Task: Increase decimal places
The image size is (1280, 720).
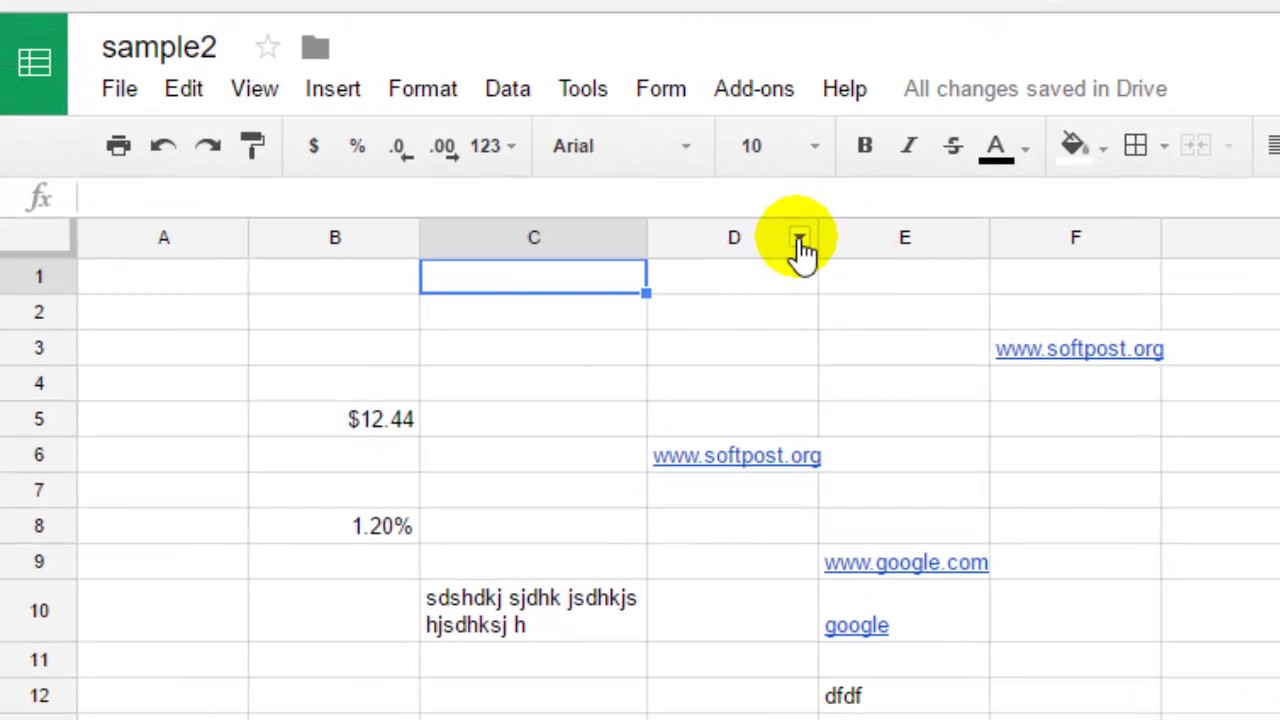Action: click(443, 147)
